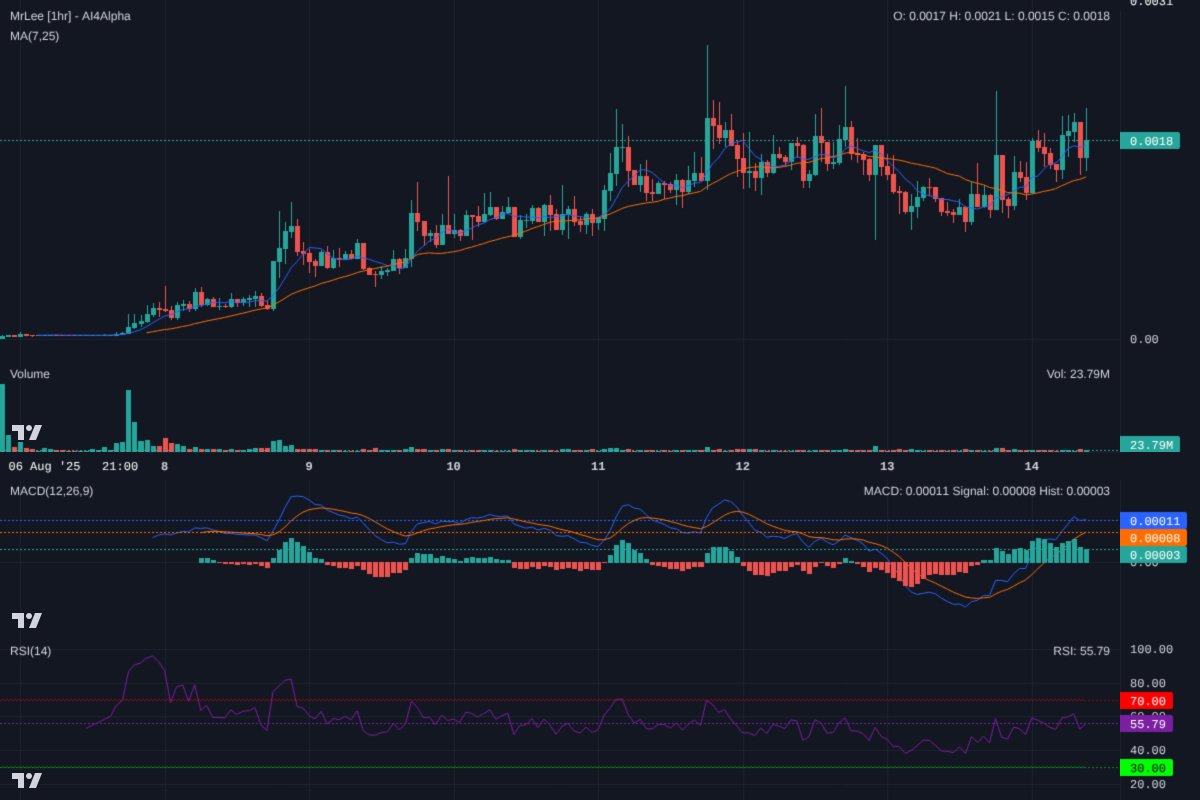Click day 13 on the time axis
Viewport: 1200px width, 800px height.
(x=887, y=466)
